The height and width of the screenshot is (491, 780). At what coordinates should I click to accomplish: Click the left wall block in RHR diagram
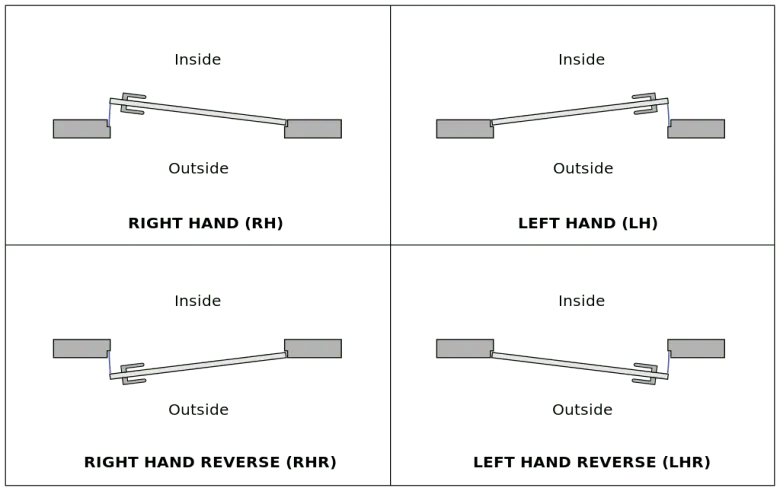82,349
